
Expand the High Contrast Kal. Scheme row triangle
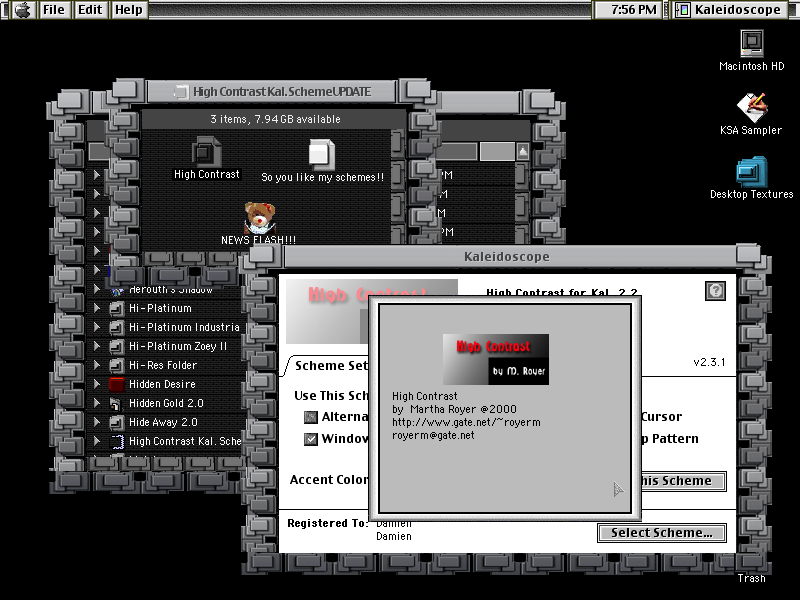(x=97, y=441)
